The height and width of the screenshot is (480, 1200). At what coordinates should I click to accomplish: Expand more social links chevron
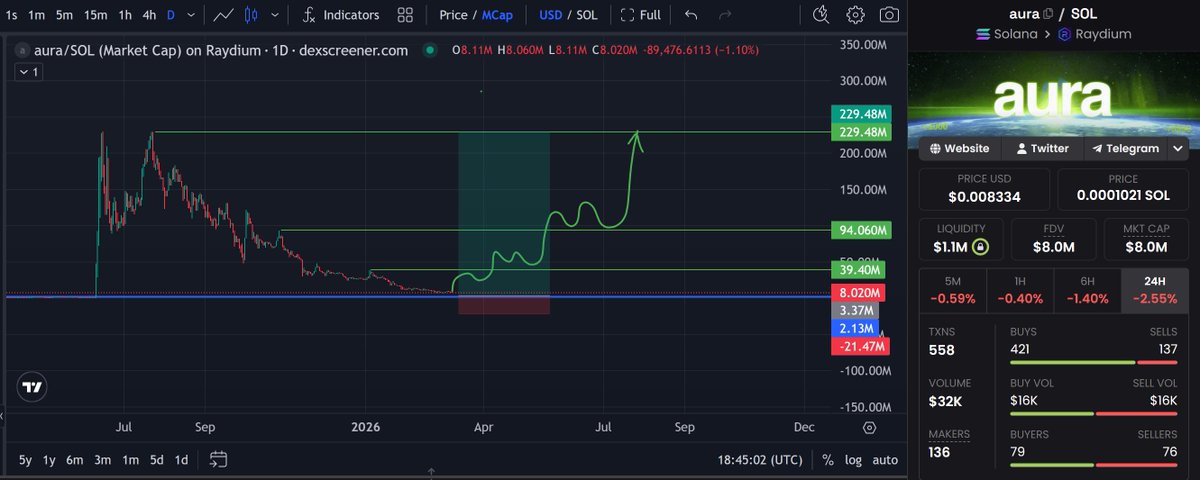click(1179, 148)
